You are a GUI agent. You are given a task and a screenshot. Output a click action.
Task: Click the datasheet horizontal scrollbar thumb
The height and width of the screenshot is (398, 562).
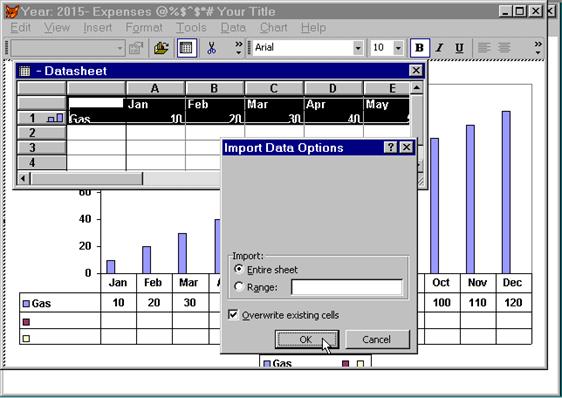pyautogui.click(x=87, y=178)
